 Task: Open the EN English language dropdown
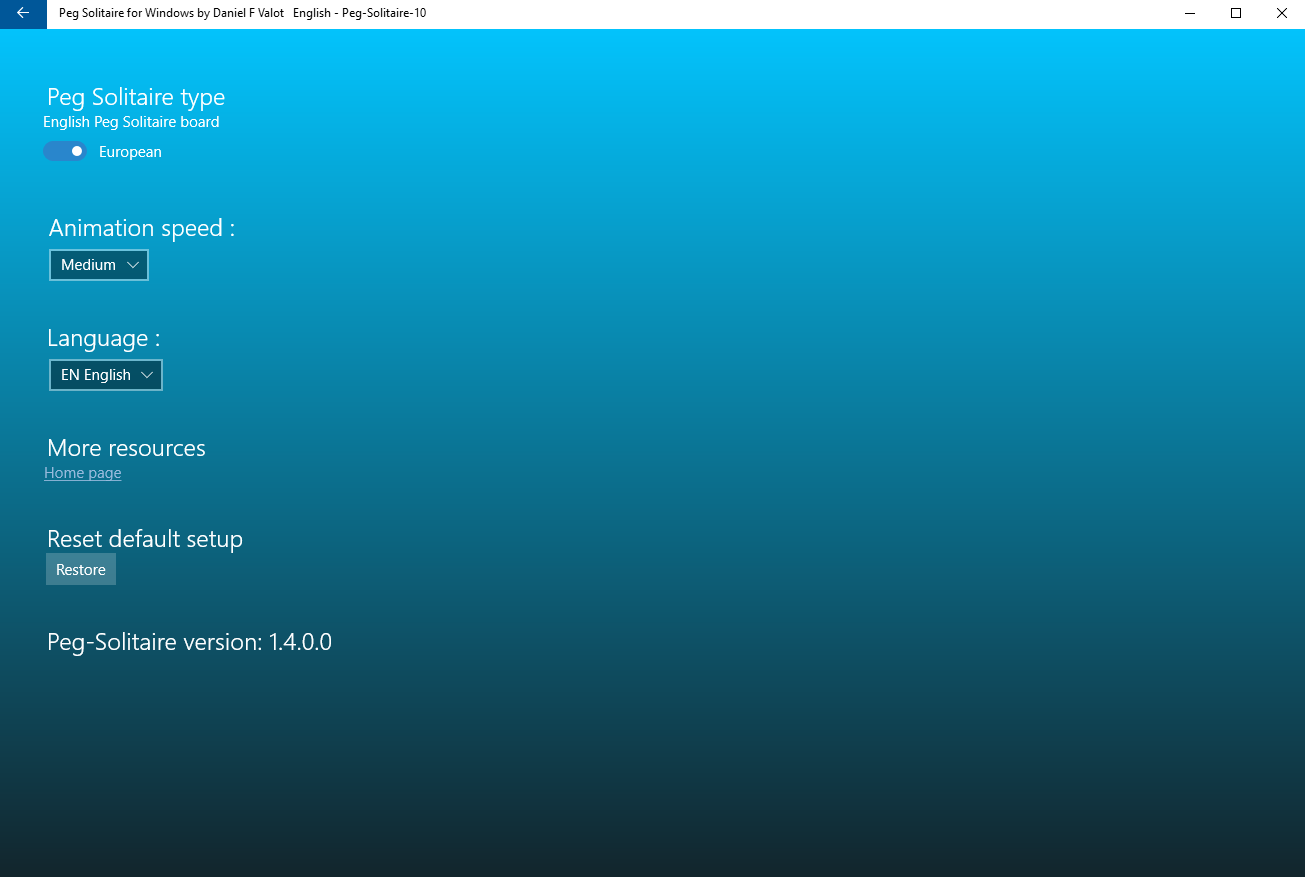[106, 375]
